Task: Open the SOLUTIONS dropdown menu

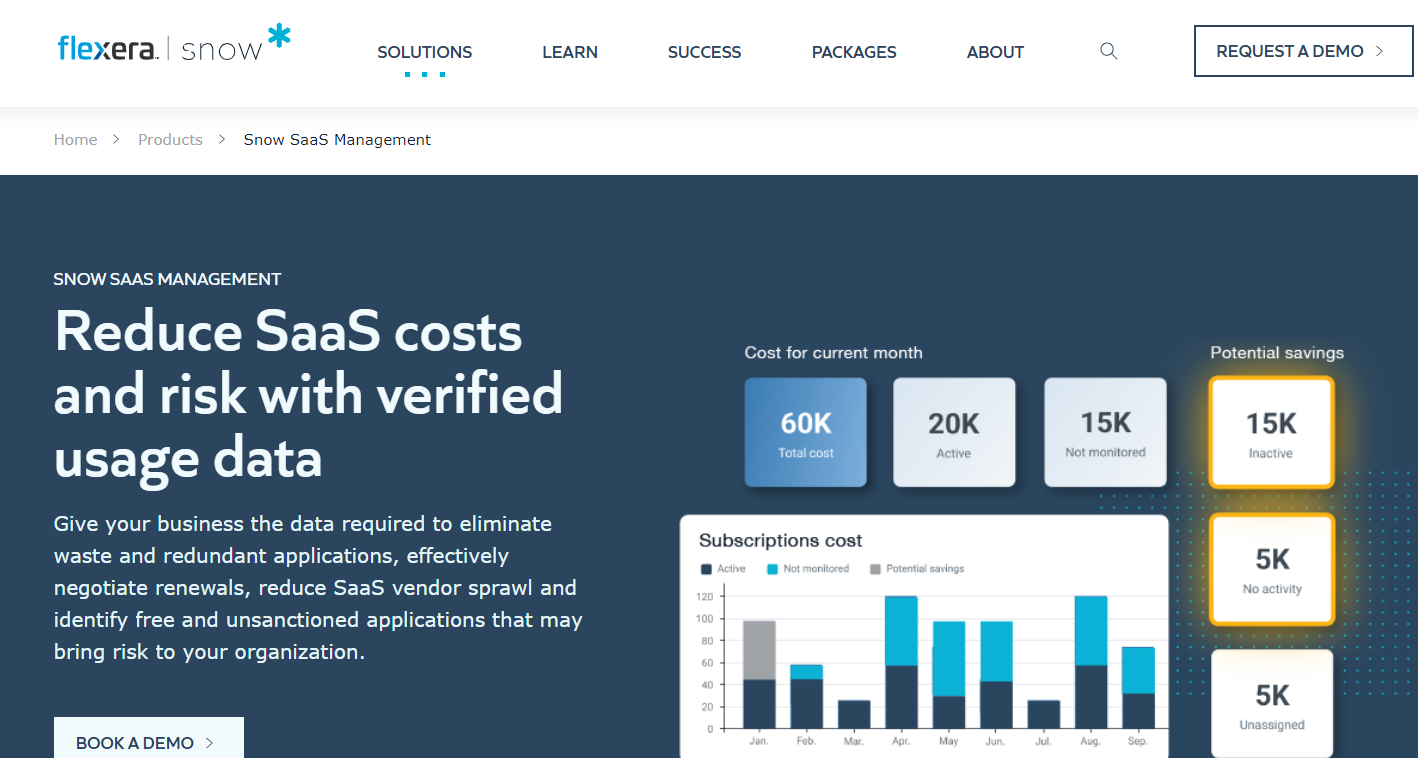Action: point(424,52)
